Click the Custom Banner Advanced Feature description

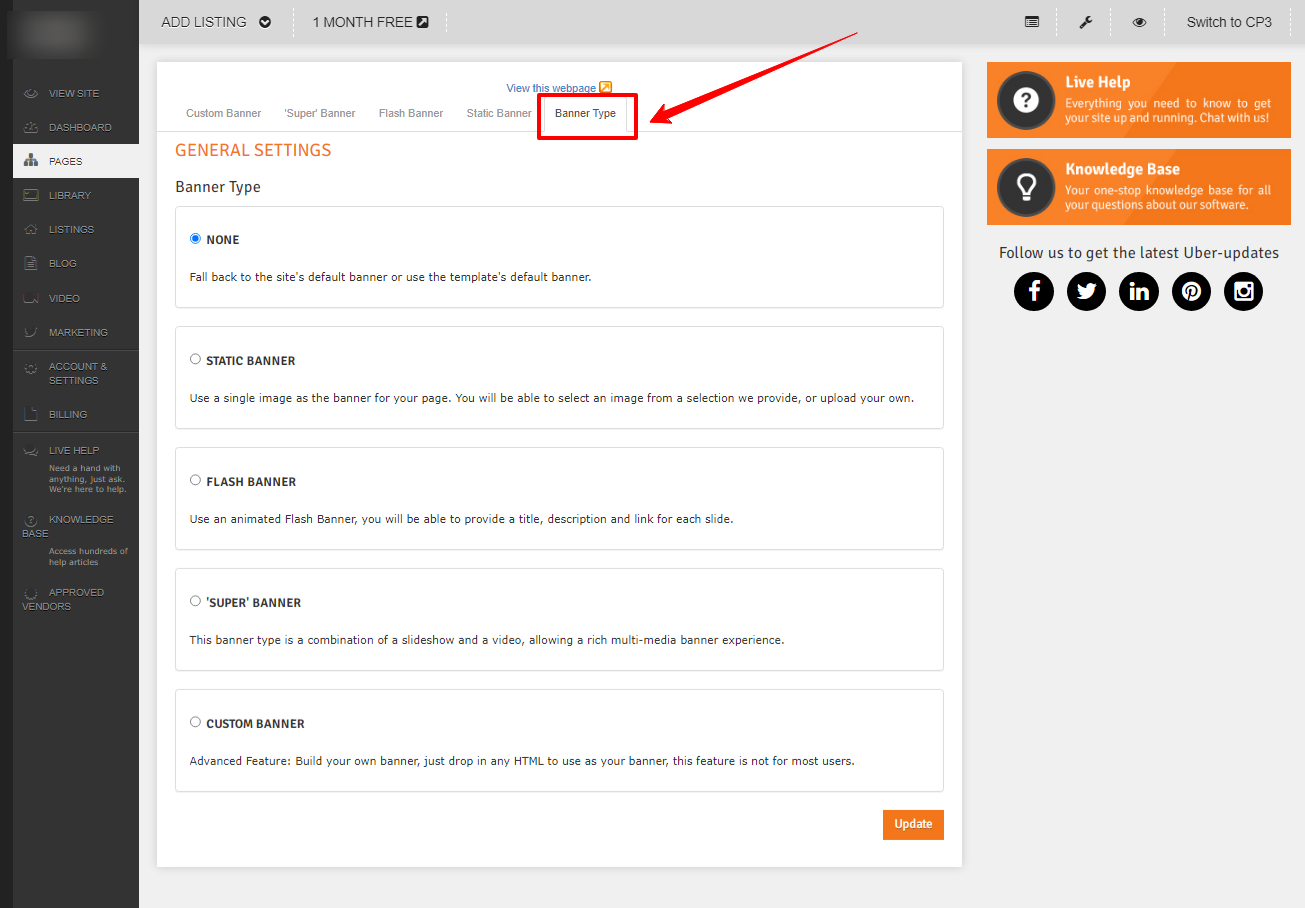pos(522,761)
